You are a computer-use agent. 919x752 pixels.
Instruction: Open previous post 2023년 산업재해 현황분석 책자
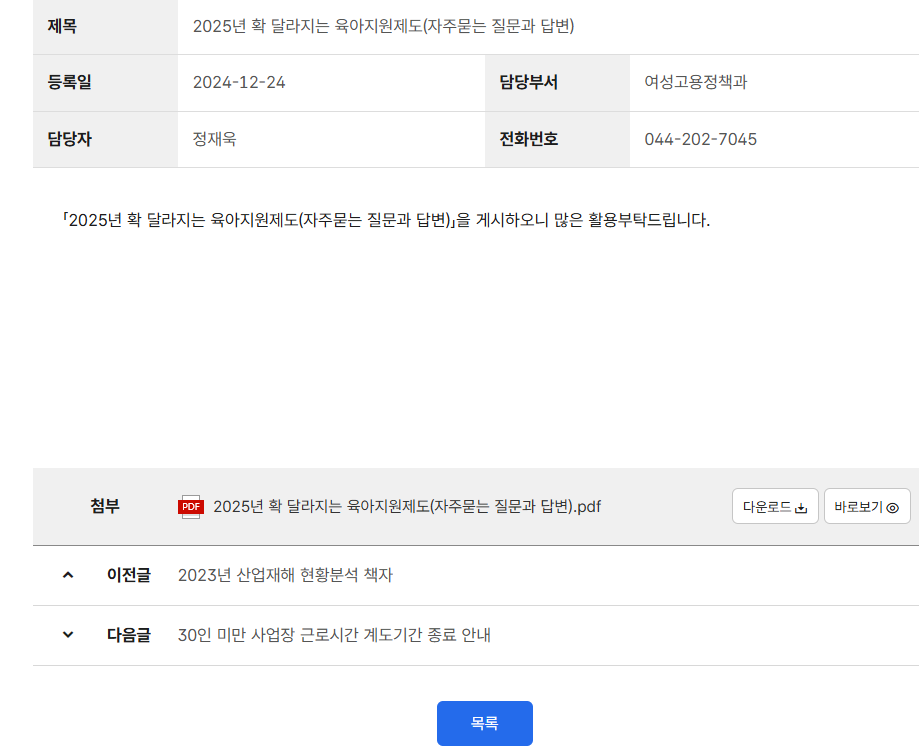[x=285, y=575]
